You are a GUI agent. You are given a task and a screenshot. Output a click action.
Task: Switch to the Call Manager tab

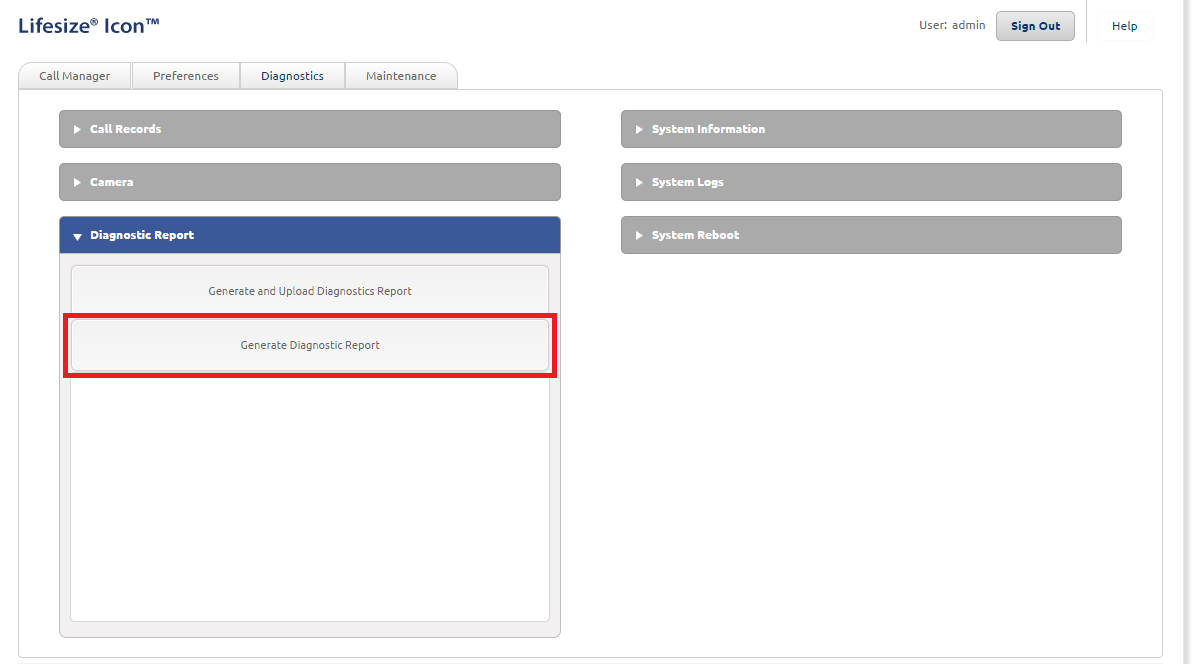74,75
